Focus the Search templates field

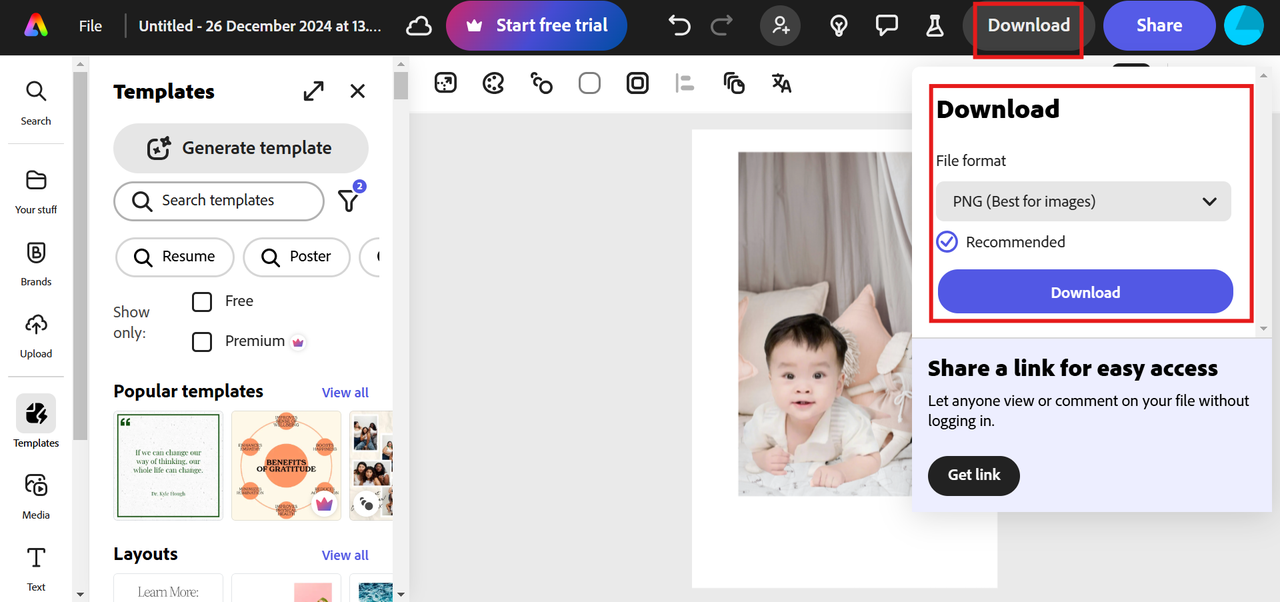click(219, 201)
